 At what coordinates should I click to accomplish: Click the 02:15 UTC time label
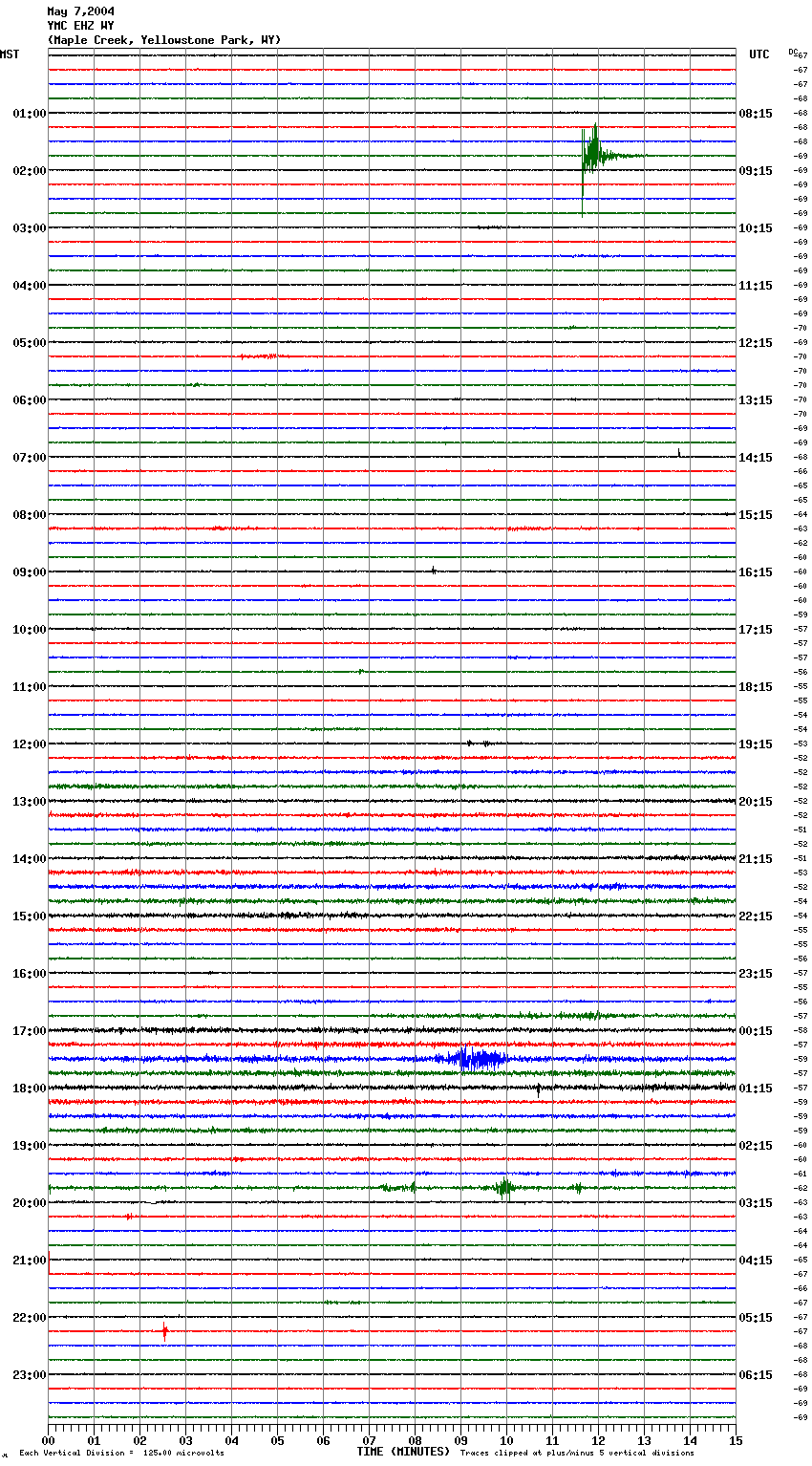(756, 1146)
